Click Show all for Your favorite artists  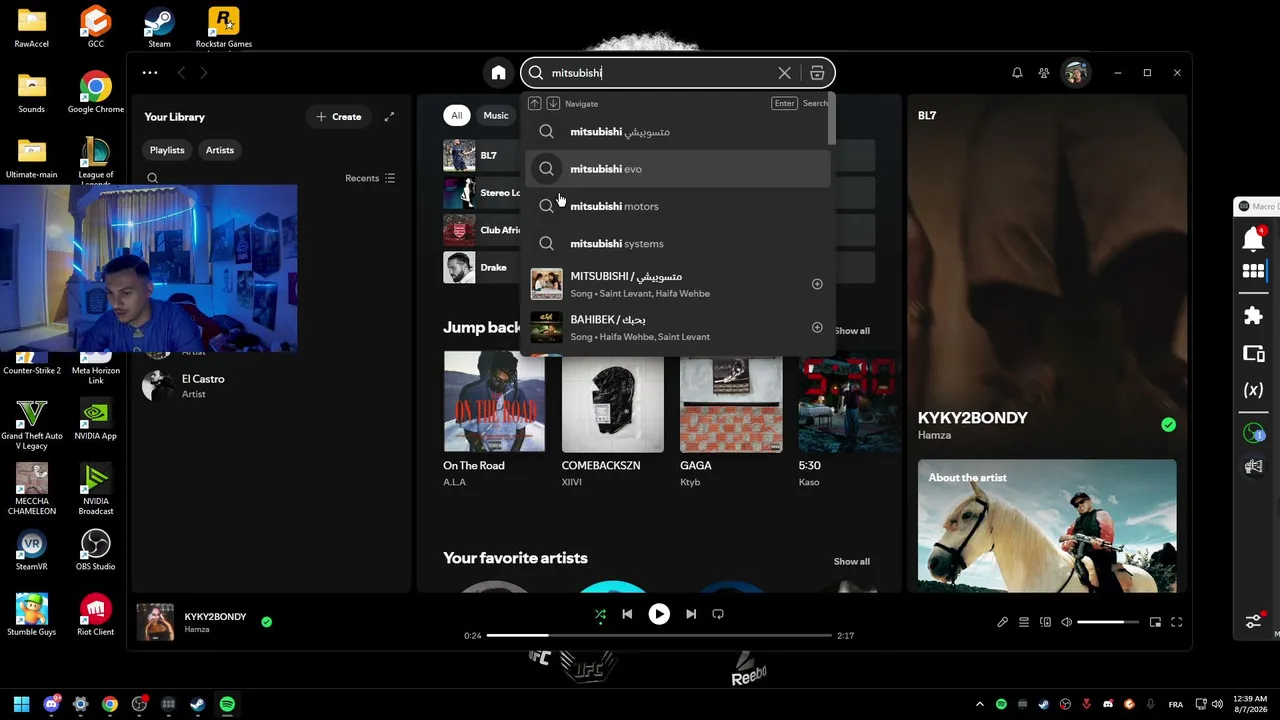tap(852, 562)
